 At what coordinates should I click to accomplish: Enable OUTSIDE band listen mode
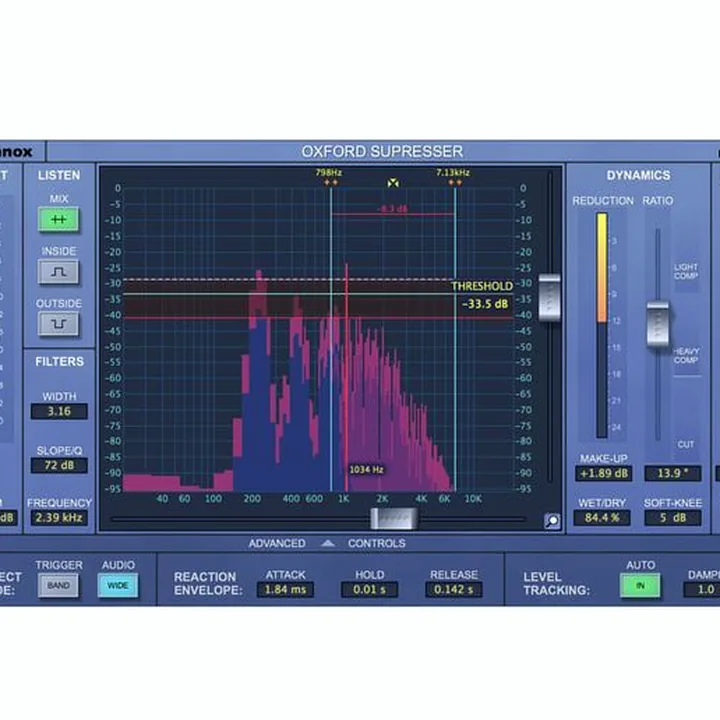[59, 324]
